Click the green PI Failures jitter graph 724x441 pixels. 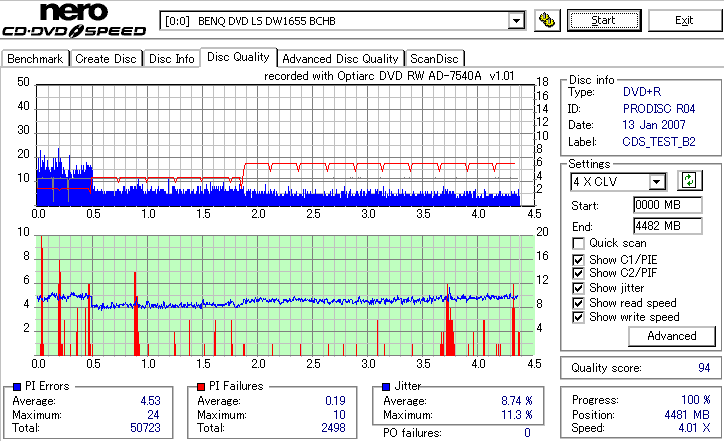click(x=285, y=296)
